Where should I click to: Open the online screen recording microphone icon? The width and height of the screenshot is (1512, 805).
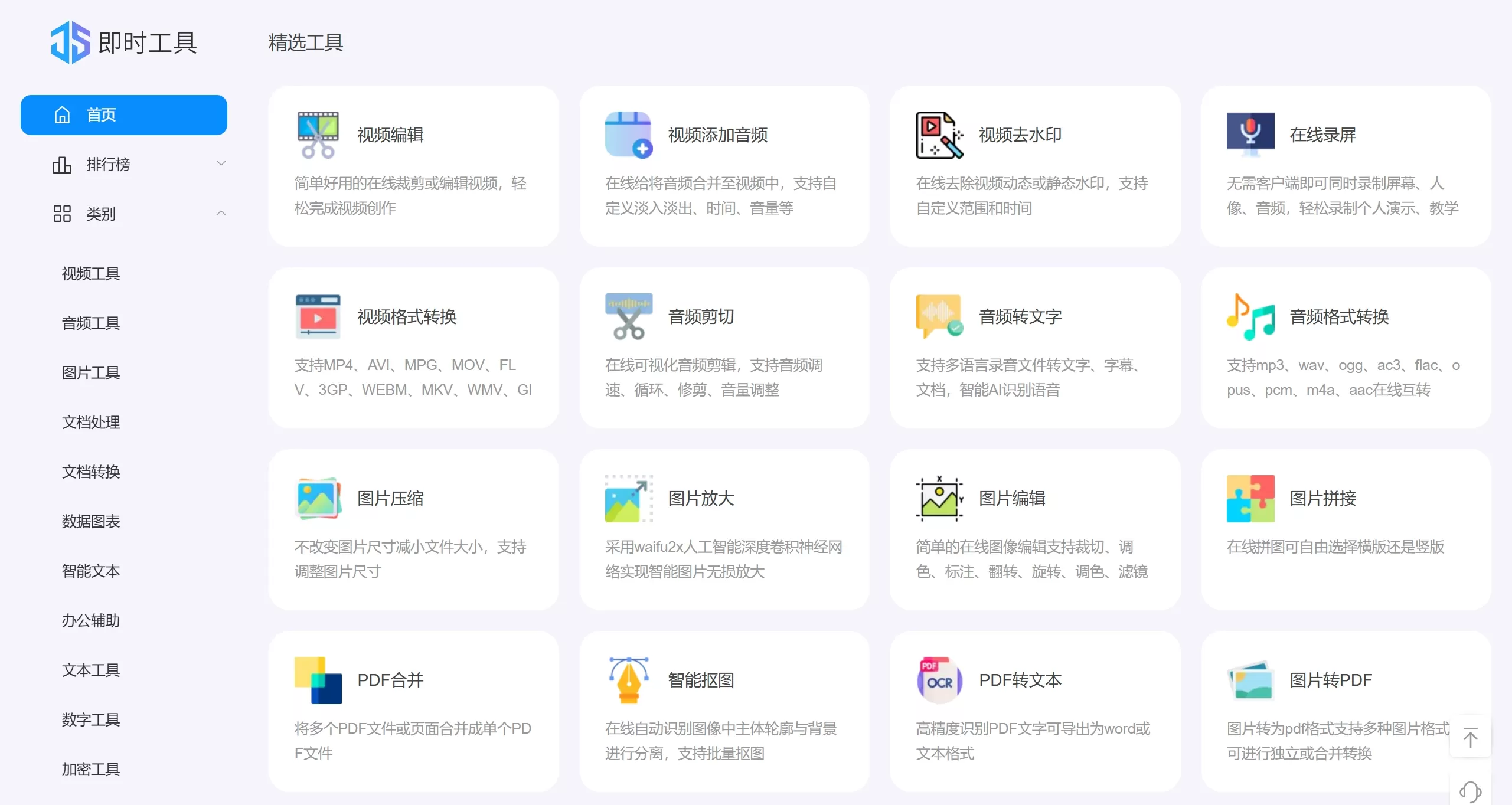[x=1250, y=135]
